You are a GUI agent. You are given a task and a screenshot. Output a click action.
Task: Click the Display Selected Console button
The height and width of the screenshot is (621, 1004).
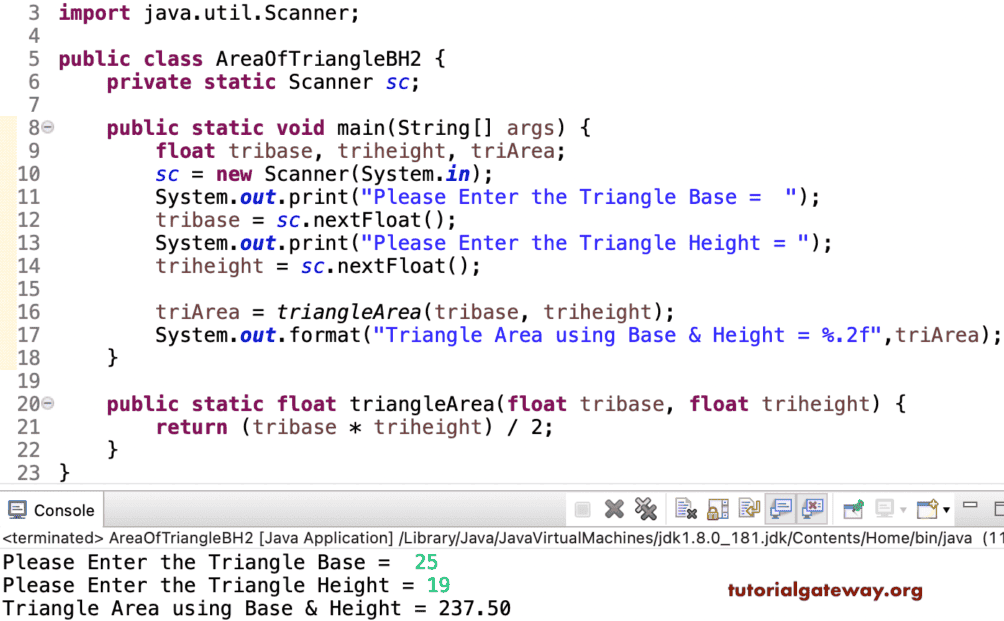click(x=885, y=510)
